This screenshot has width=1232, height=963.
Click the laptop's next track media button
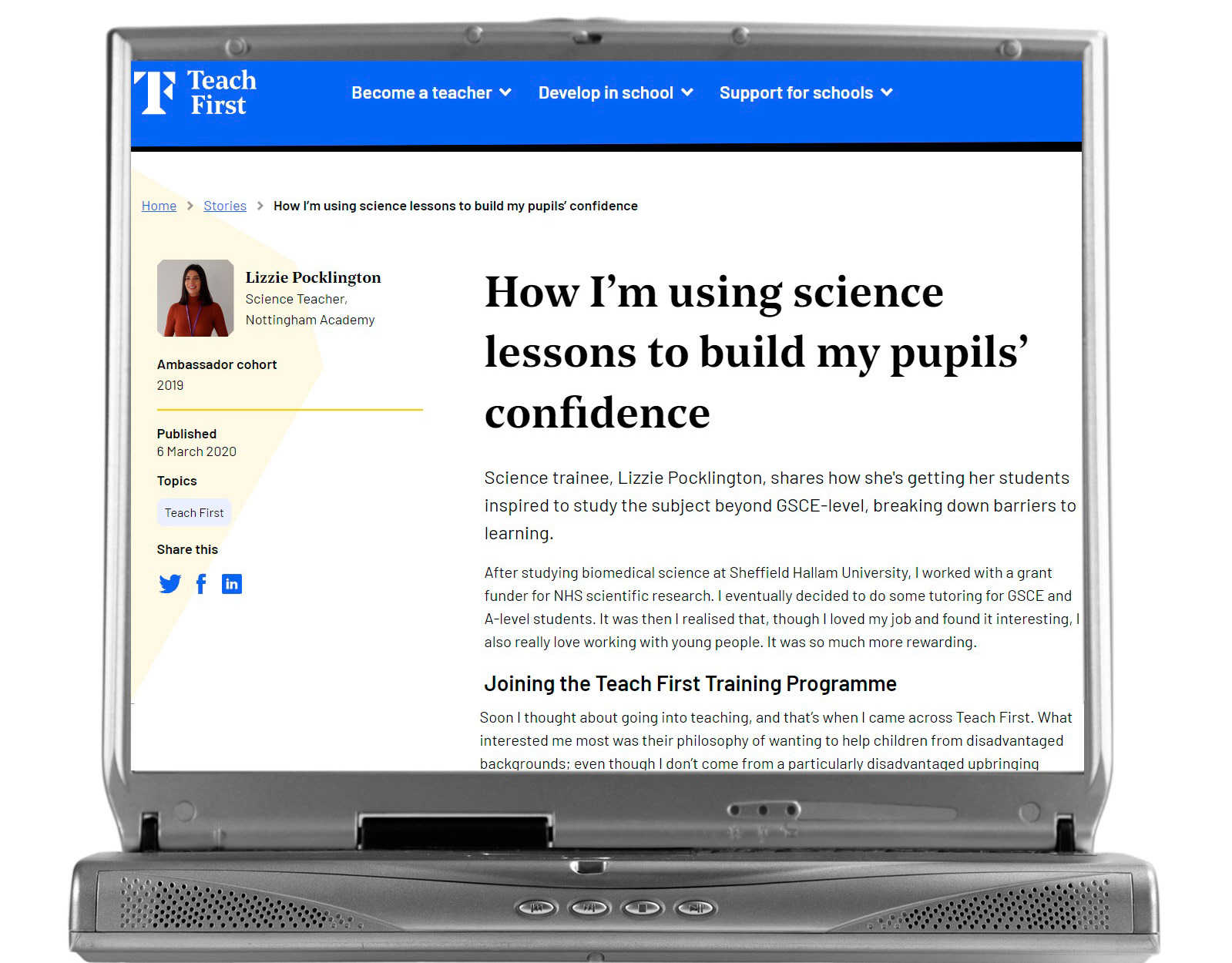(x=589, y=908)
